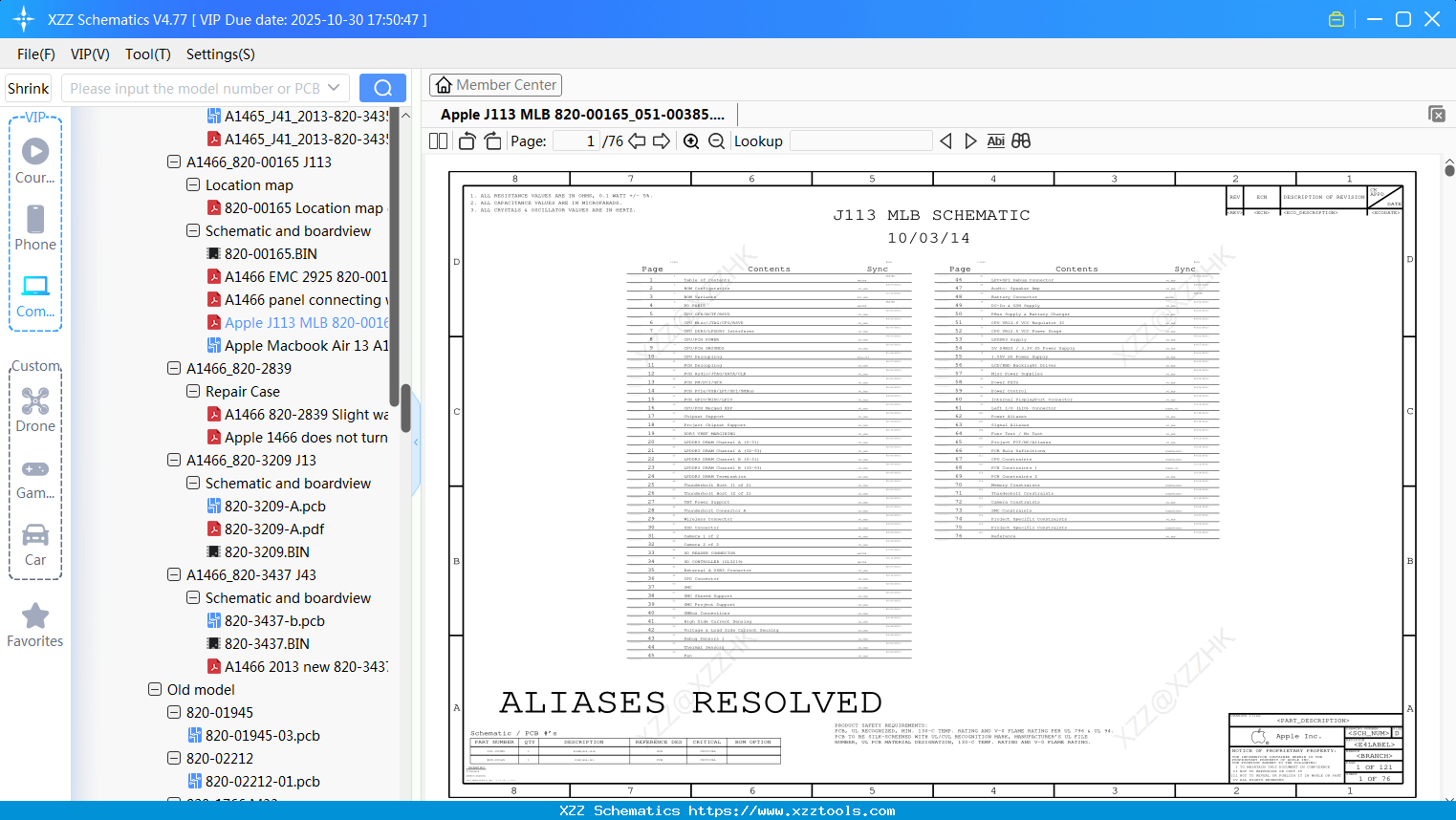Open the VIP(V) menu

tap(90, 54)
